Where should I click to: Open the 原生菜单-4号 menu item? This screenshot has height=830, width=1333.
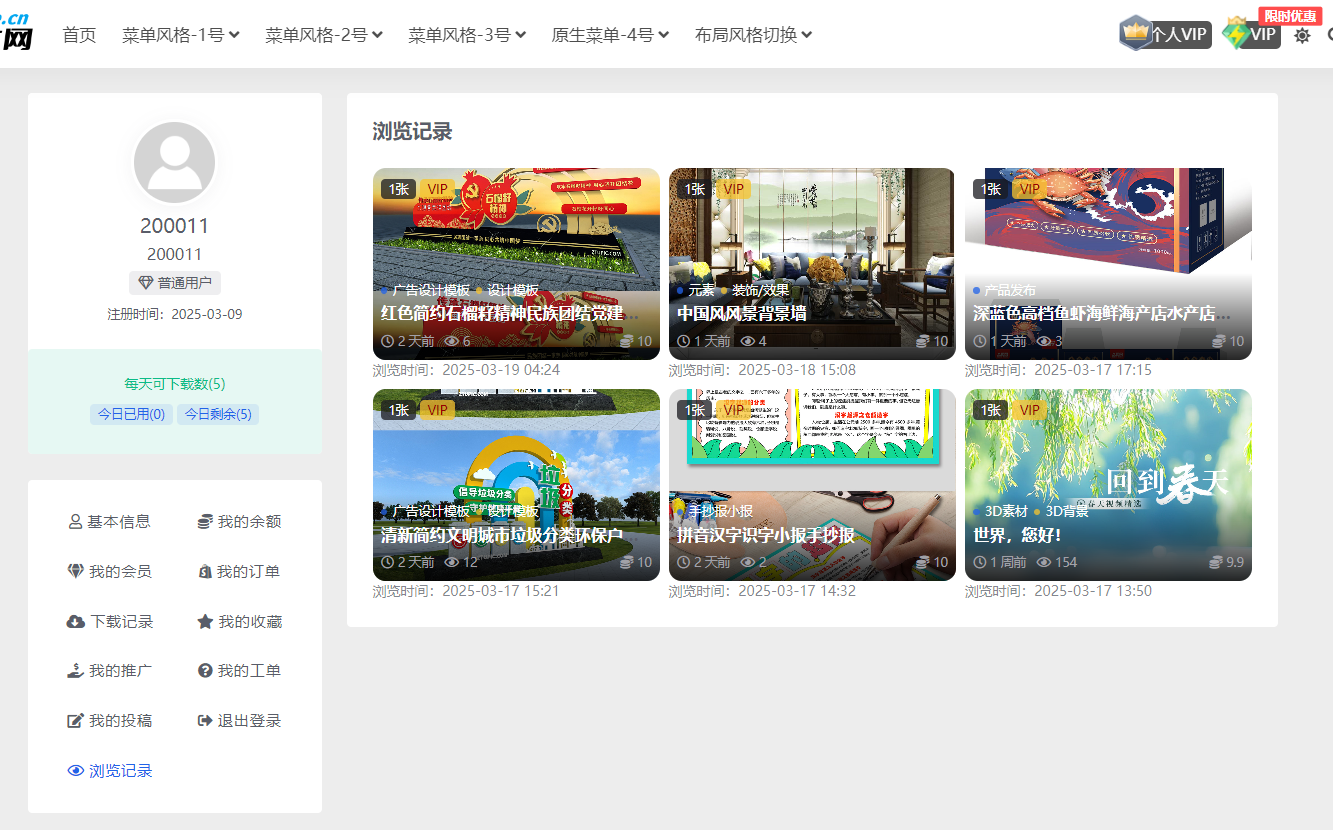[609, 35]
